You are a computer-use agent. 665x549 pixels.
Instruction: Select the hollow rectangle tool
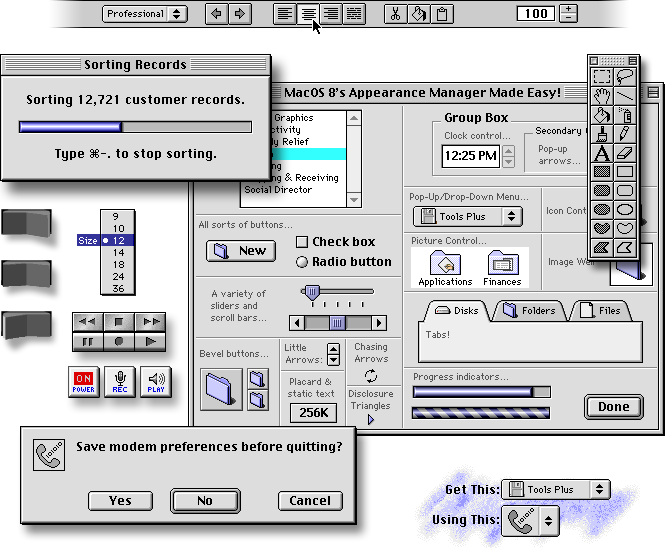point(625,172)
